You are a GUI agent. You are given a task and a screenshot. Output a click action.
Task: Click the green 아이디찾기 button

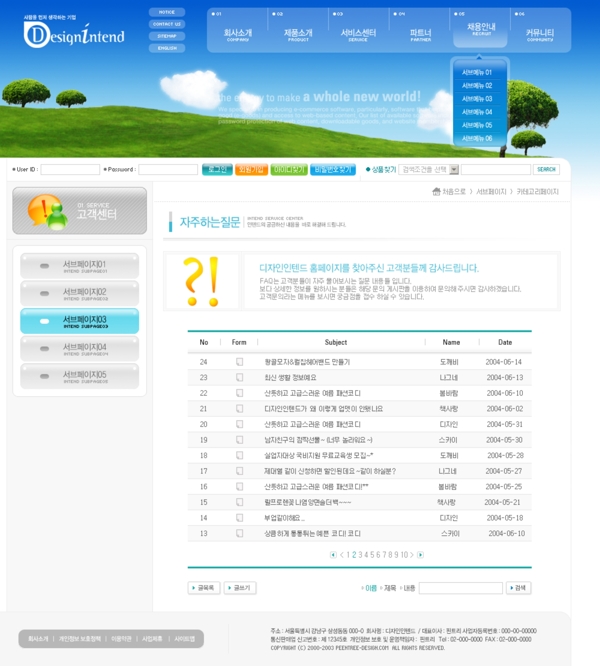pos(289,169)
